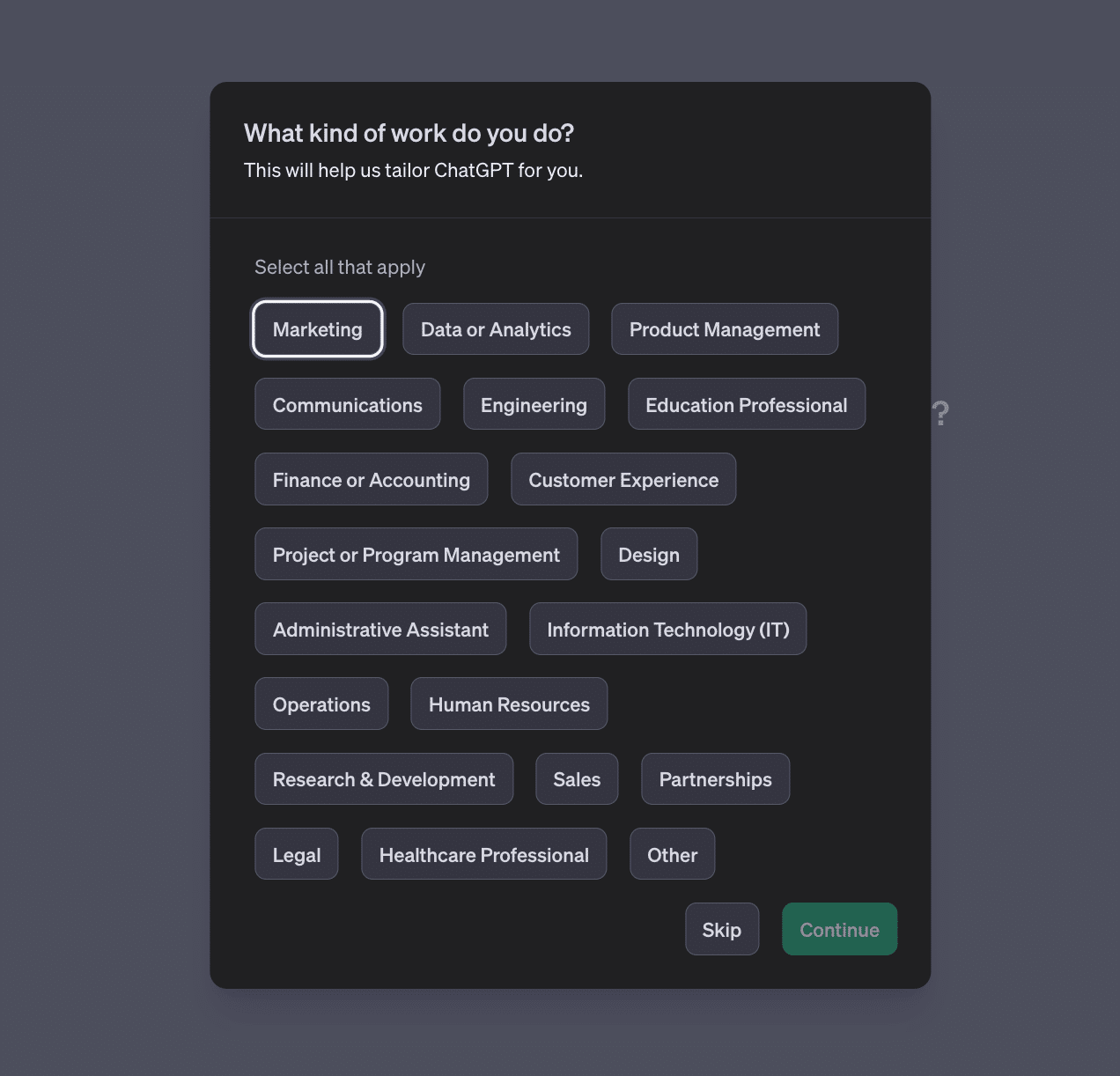Pick Engineering from the work options
This screenshot has height=1076, width=1120.
pos(534,405)
